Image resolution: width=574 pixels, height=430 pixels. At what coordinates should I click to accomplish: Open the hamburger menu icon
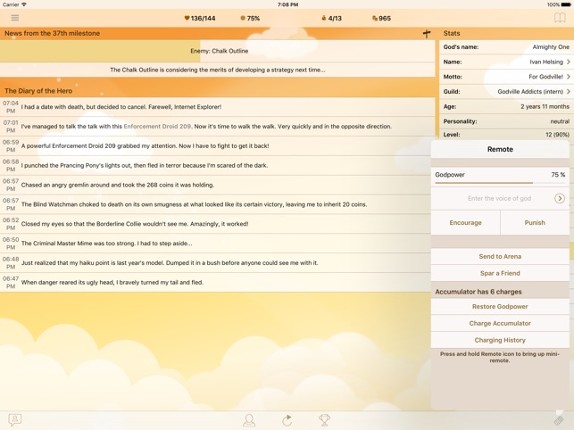point(15,18)
